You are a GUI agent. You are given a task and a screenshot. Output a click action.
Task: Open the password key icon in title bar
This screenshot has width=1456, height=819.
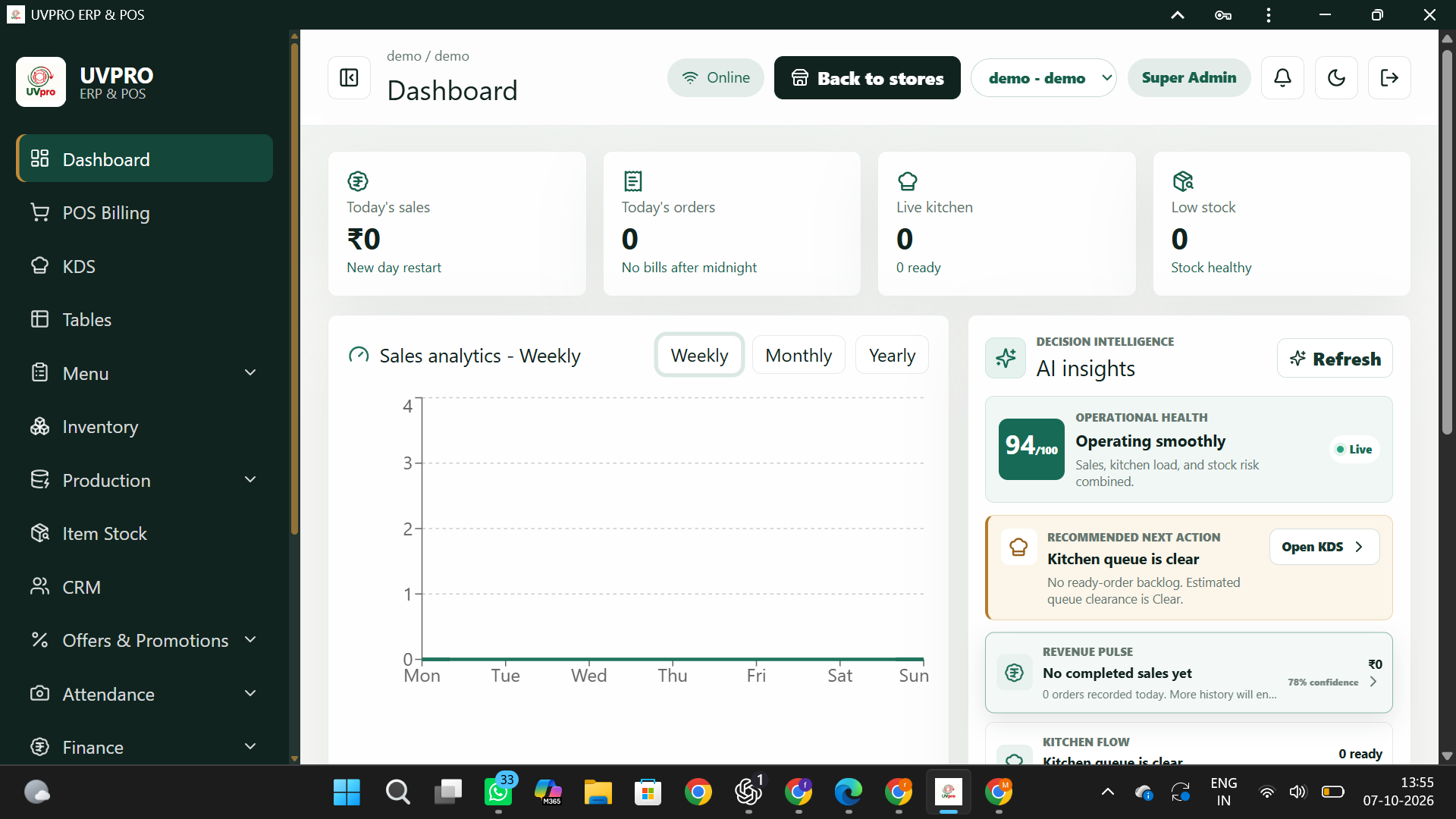click(x=1223, y=15)
